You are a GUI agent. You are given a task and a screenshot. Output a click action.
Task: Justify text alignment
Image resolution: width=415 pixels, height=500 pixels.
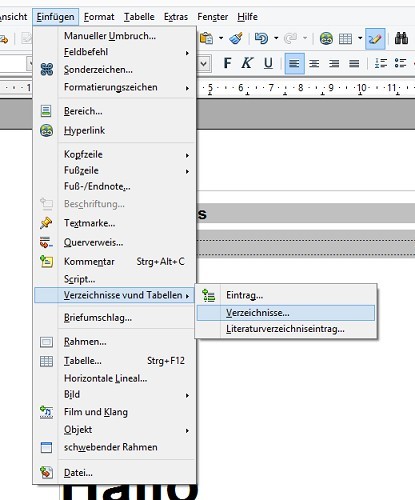tap(354, 63)
